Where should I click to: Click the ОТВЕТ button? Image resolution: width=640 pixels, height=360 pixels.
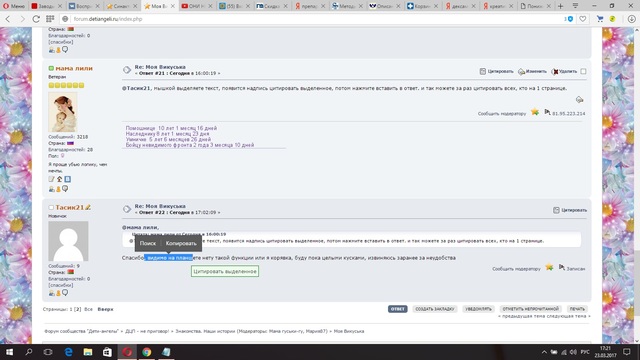[398, 309]
